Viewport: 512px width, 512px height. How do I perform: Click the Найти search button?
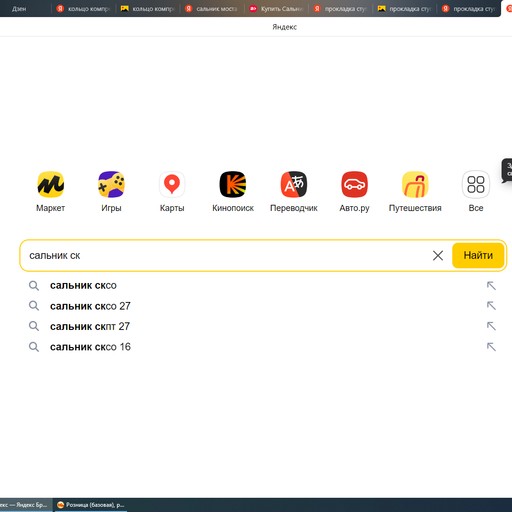[478, 255]
